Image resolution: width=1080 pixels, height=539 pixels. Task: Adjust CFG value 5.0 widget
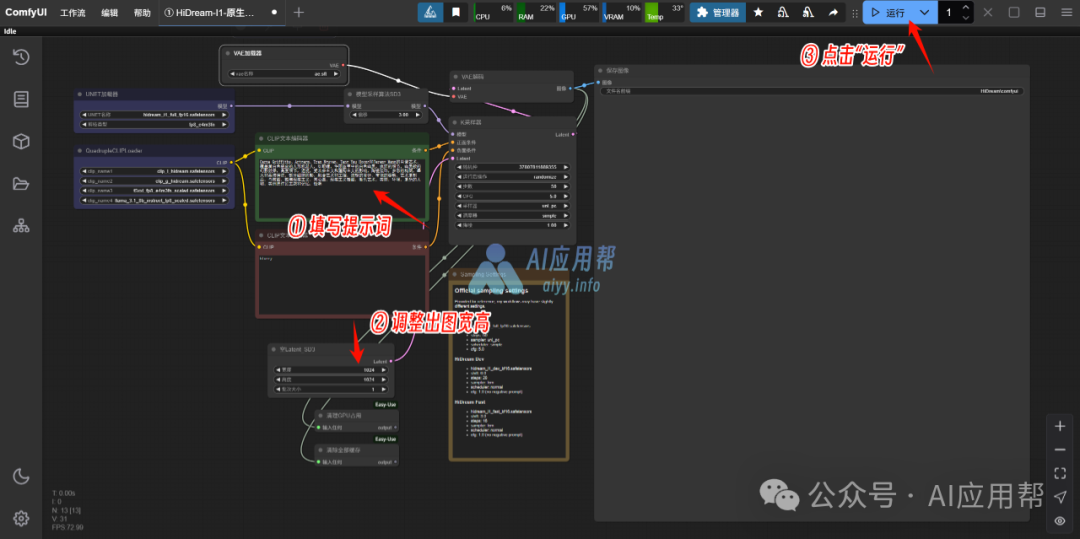pos(512,196)
